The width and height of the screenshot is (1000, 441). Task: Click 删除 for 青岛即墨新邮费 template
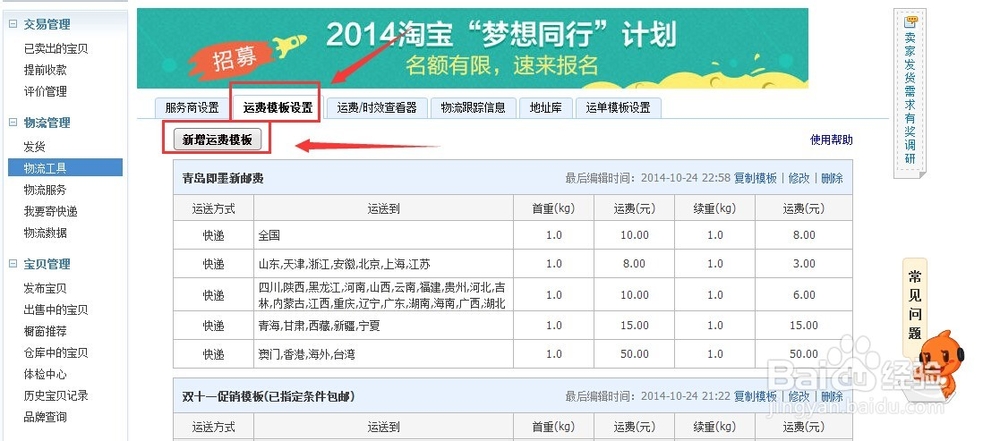[832, 178]
